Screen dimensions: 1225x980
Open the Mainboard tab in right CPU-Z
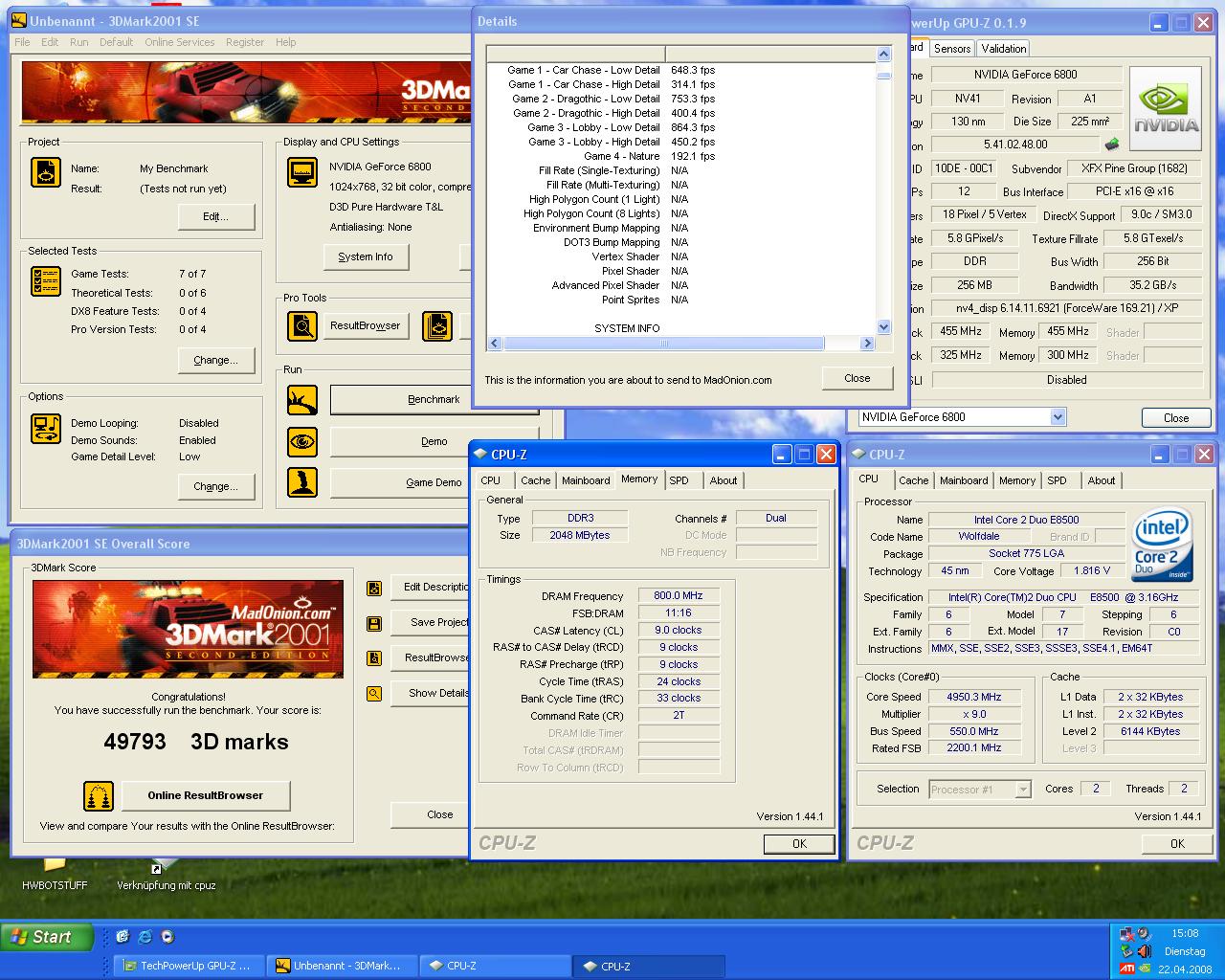(964, 480)
